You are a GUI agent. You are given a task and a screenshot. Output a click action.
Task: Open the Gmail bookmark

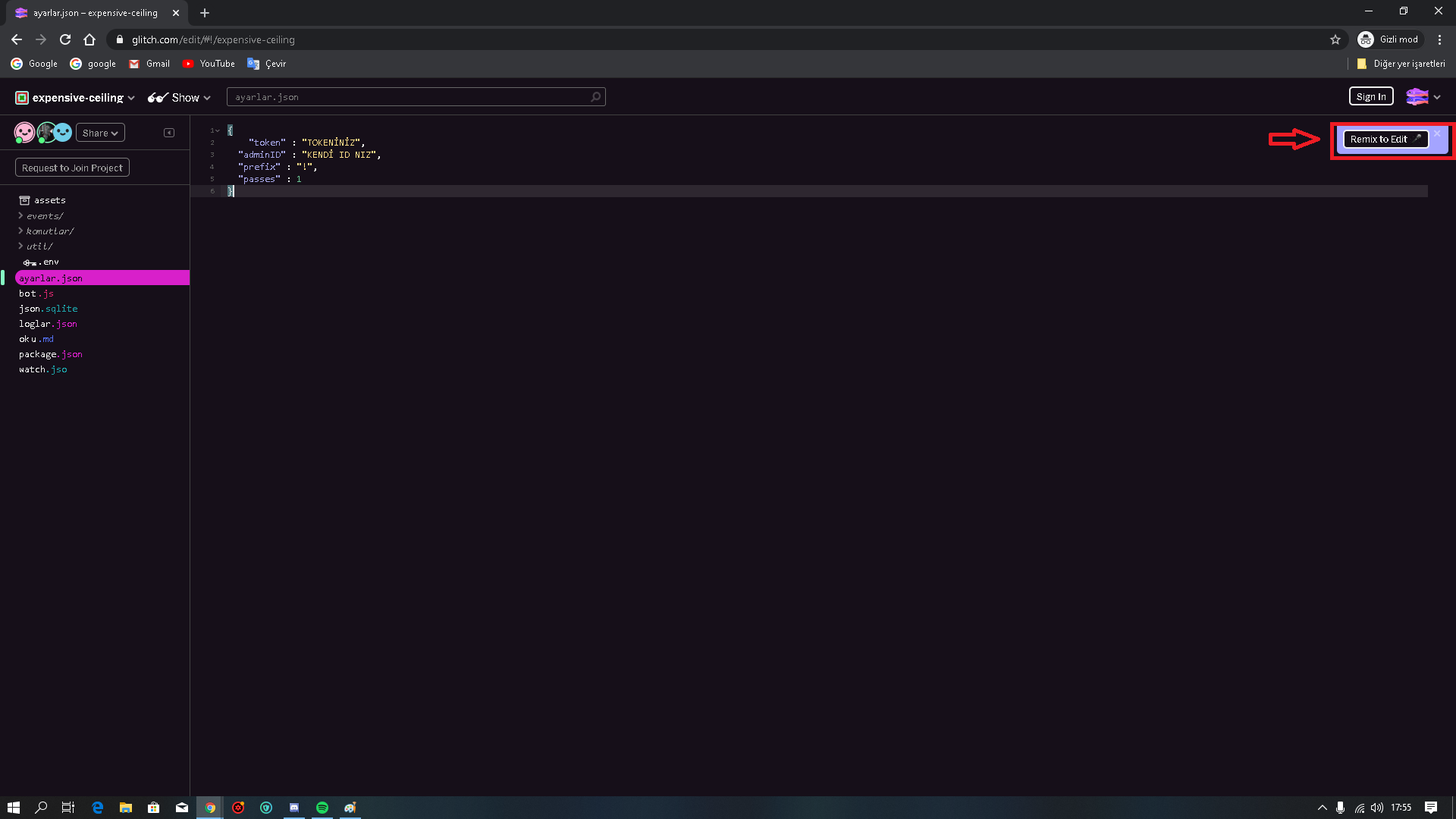149,64
